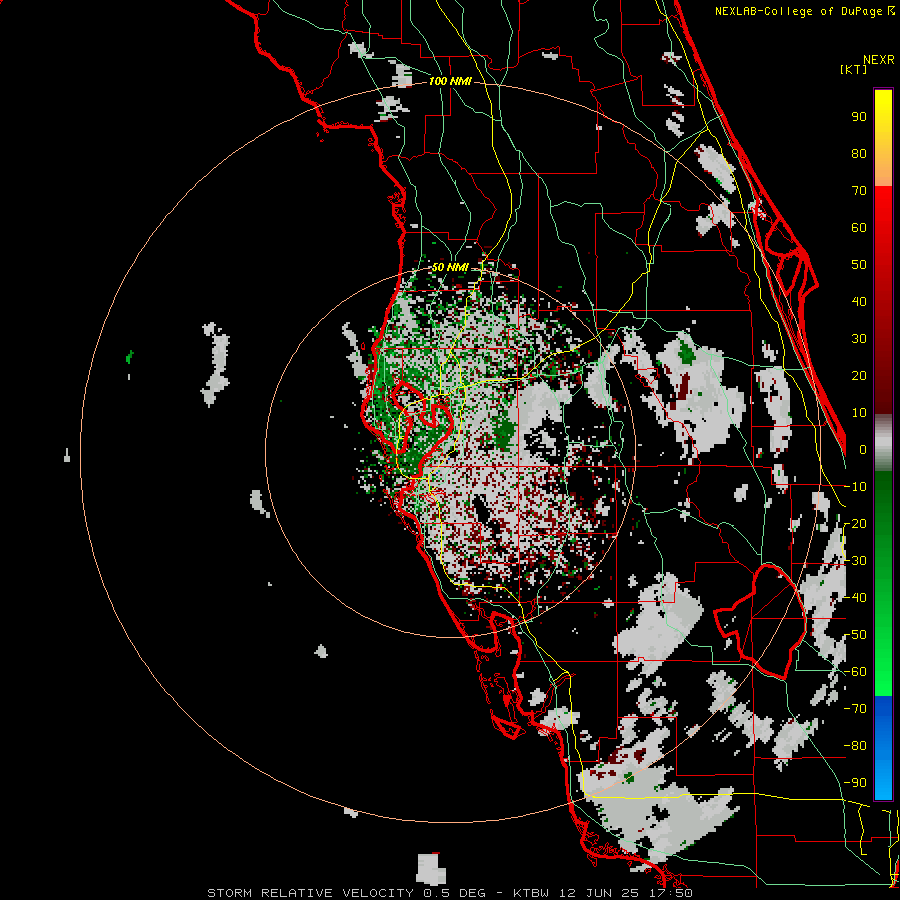Click the positive 50 knot scale label
Viewport: 900px width, 900px height.
[859, 265]
